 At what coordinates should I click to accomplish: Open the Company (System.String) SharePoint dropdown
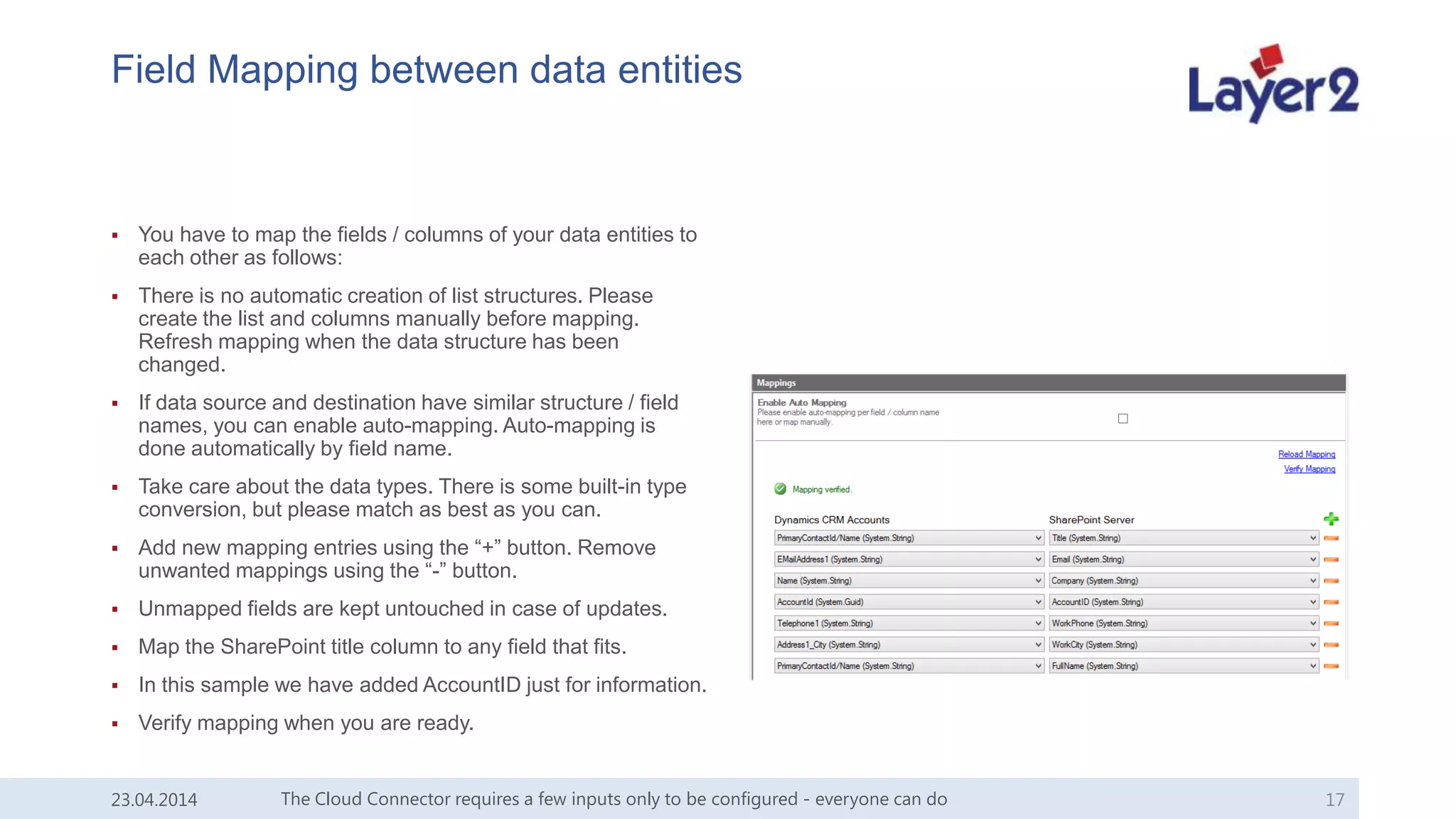(1184, 581)
